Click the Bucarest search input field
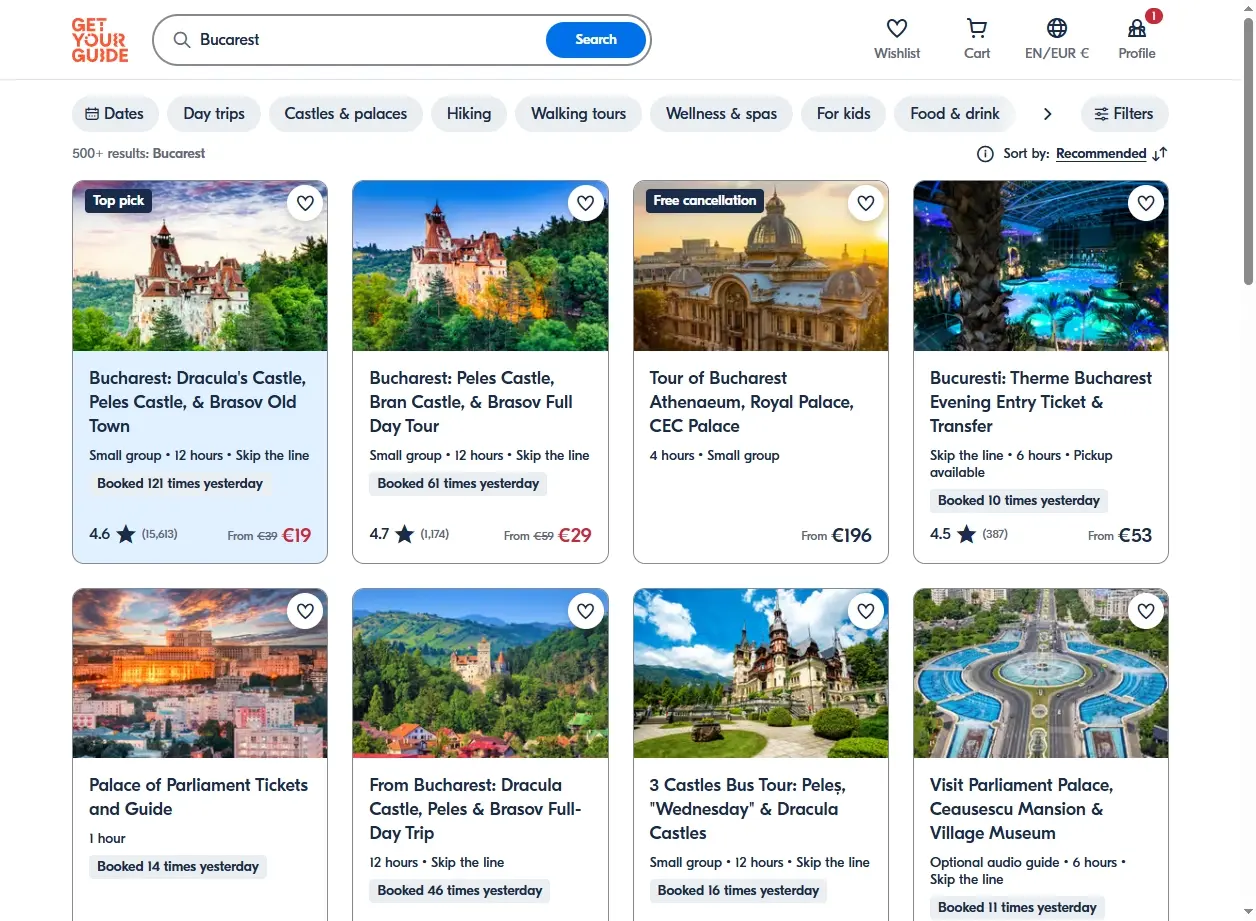 (x=368, y=40)
